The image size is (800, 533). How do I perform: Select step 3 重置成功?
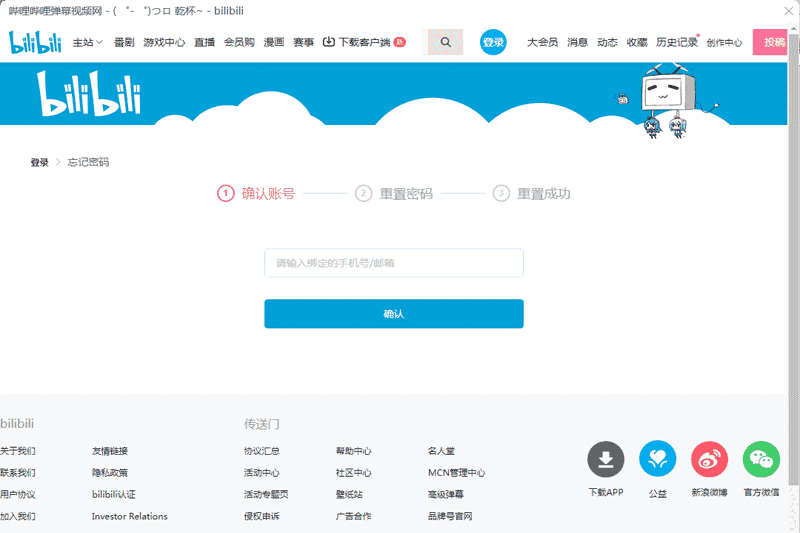[532, 193]
